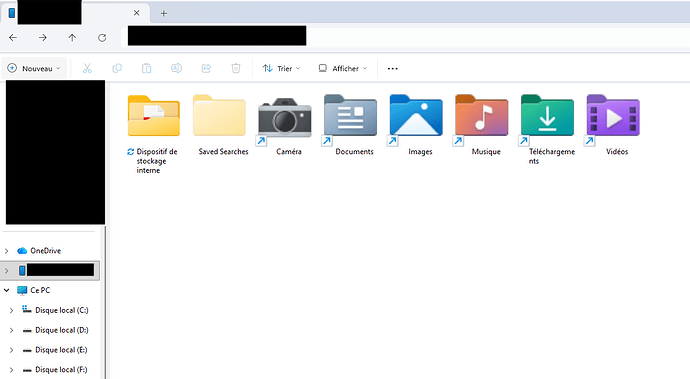Image resolution: width=690 pixels, height=379 pixels.
Task: Navigate up one folder level
Action: (72, 38)
